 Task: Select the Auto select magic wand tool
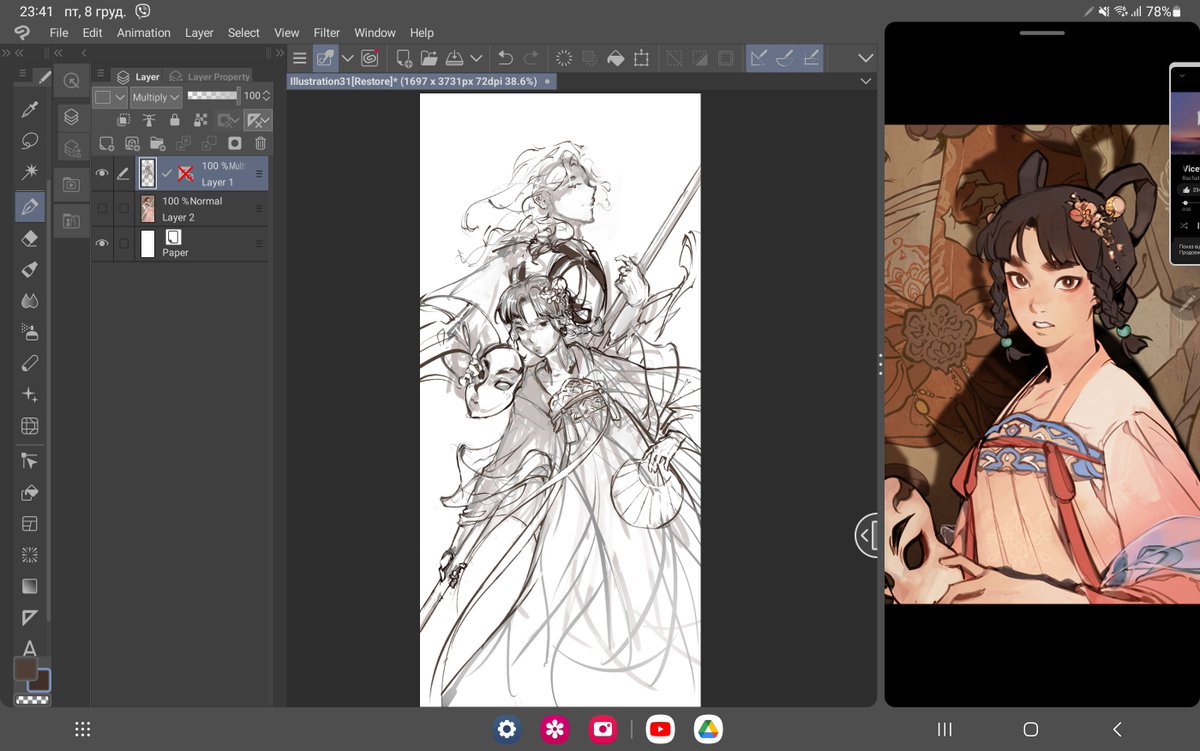point(30,173)
